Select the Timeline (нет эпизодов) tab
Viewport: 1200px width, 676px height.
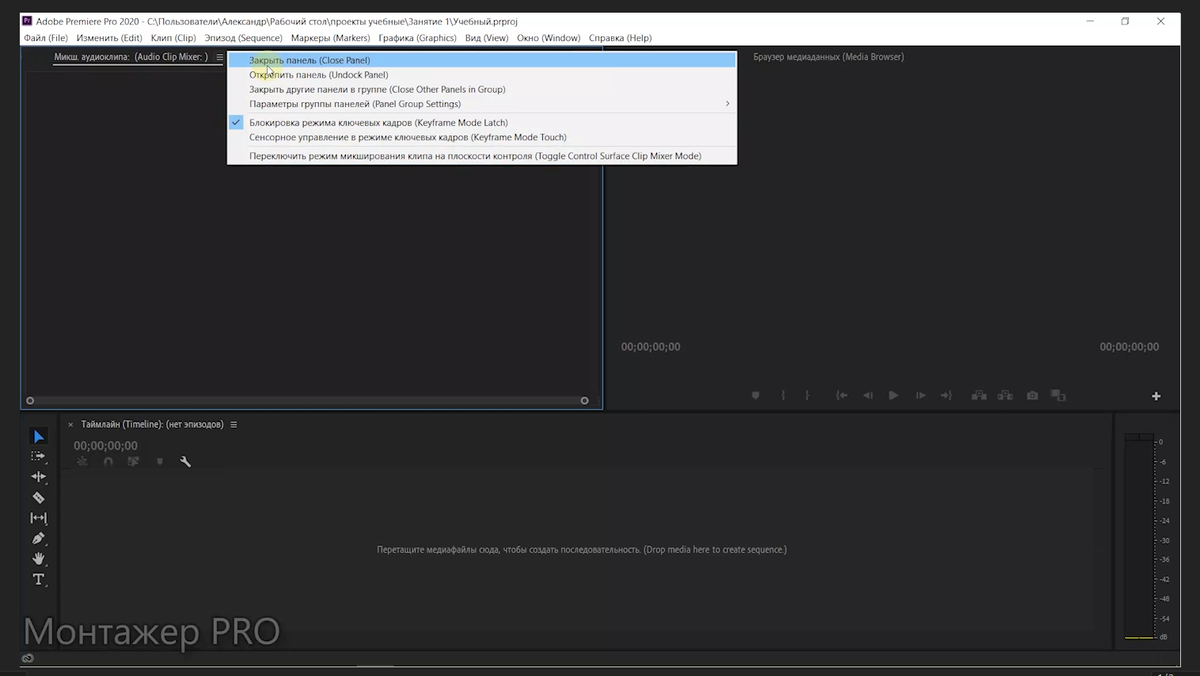(x=152, y=425)
